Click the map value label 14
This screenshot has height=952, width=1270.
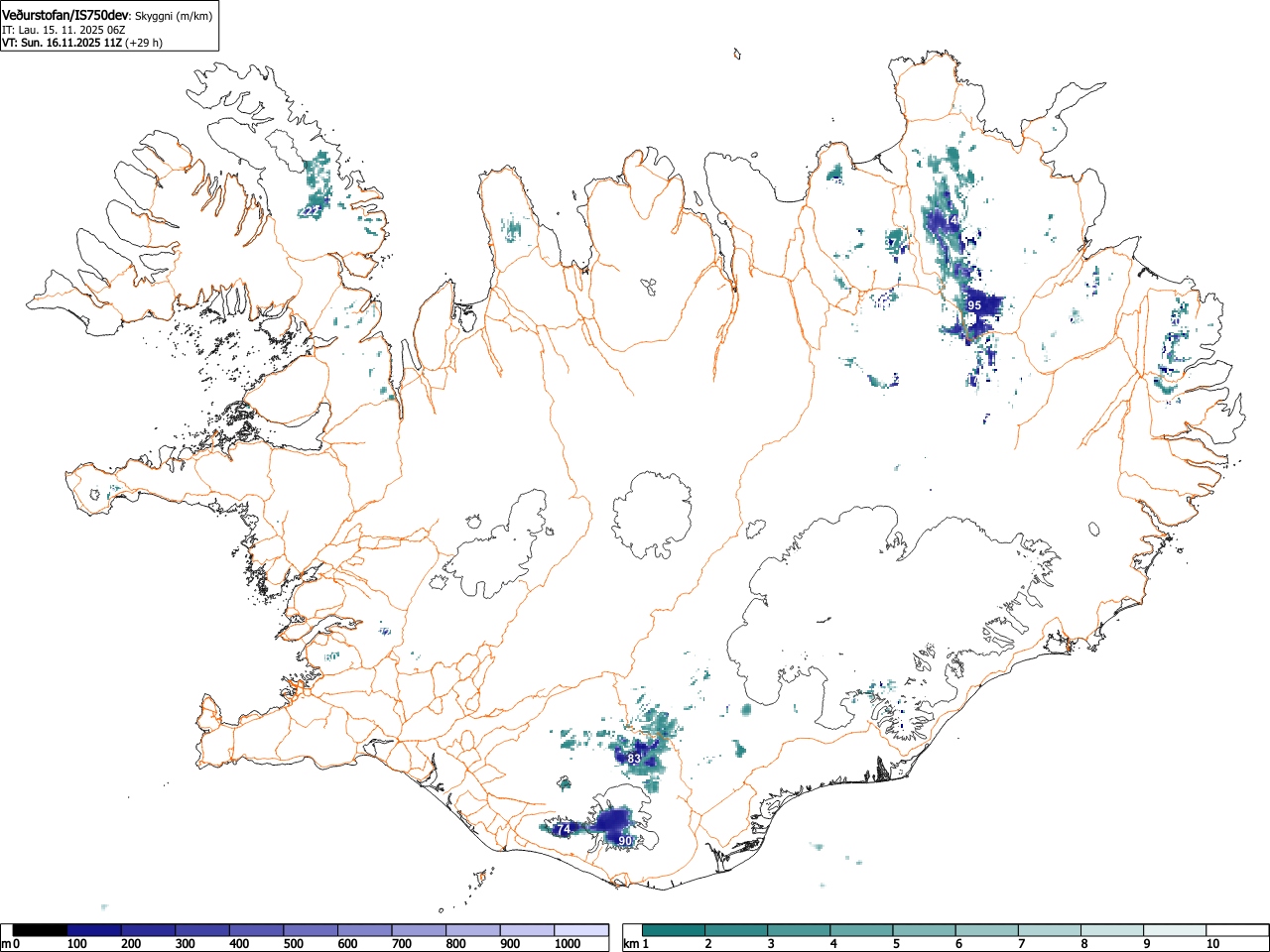952,219
